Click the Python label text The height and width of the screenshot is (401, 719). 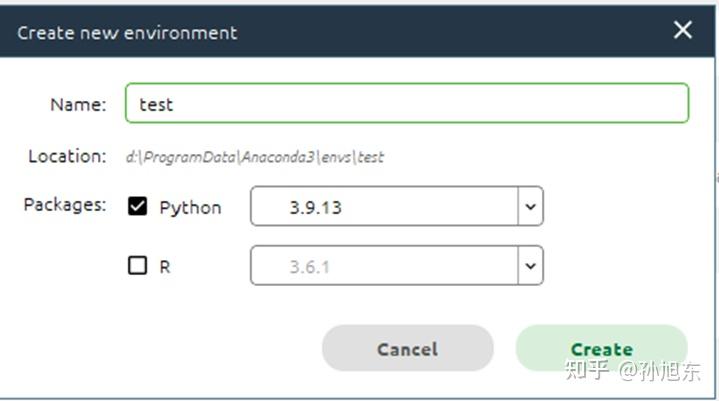click(190, 208)
